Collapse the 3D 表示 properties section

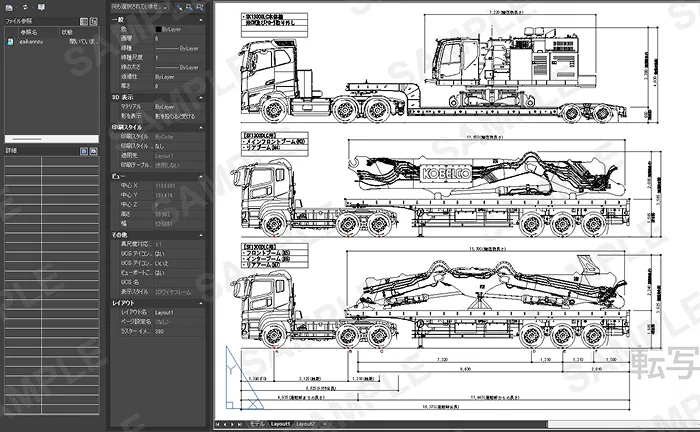(200, 97)
